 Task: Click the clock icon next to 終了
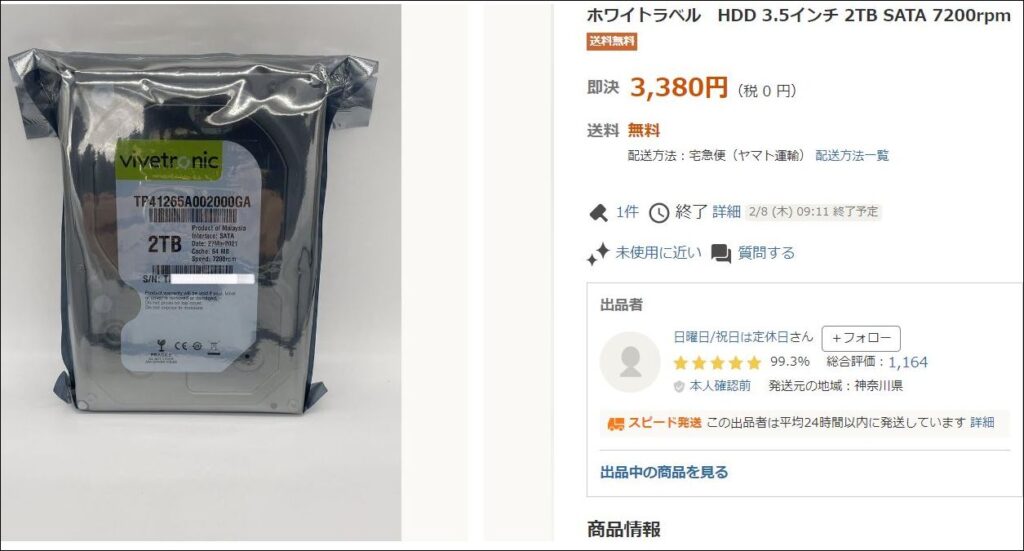coord(658,213)
